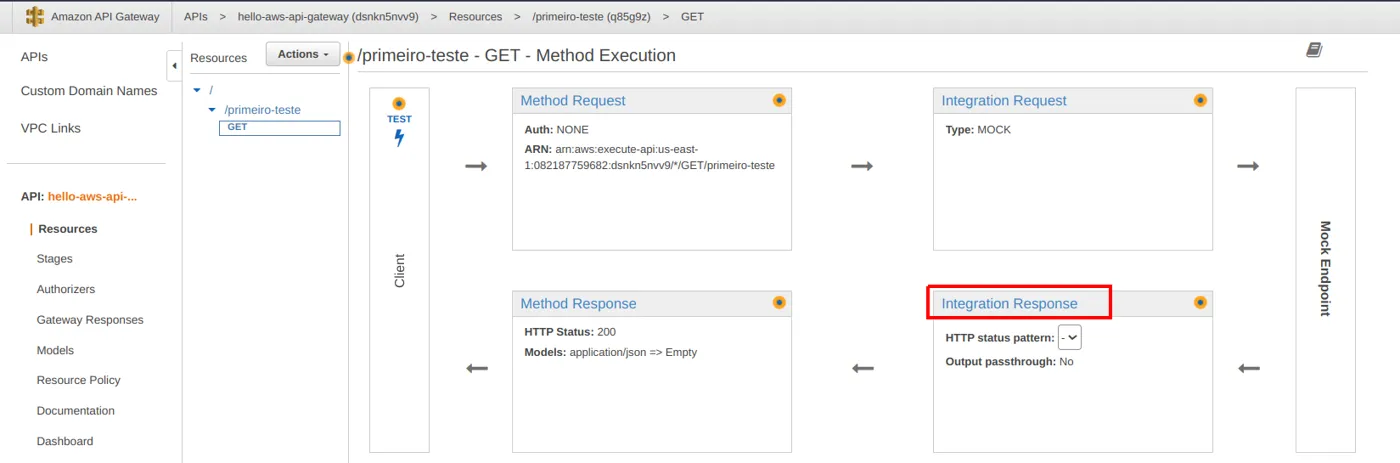Click GET in the breadcrumb

(x=692, y=17)
